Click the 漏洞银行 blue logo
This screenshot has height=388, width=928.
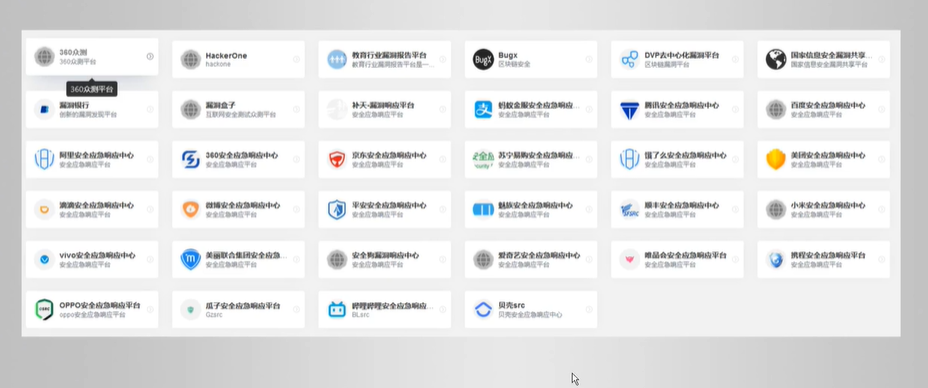pyautogui.click(x=44, y=109)
